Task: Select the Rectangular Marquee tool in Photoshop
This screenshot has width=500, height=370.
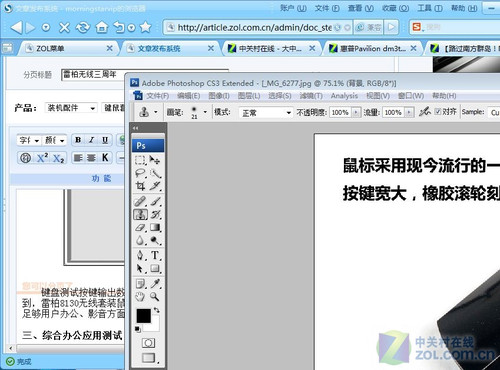Action: click(x=140, y=160)
